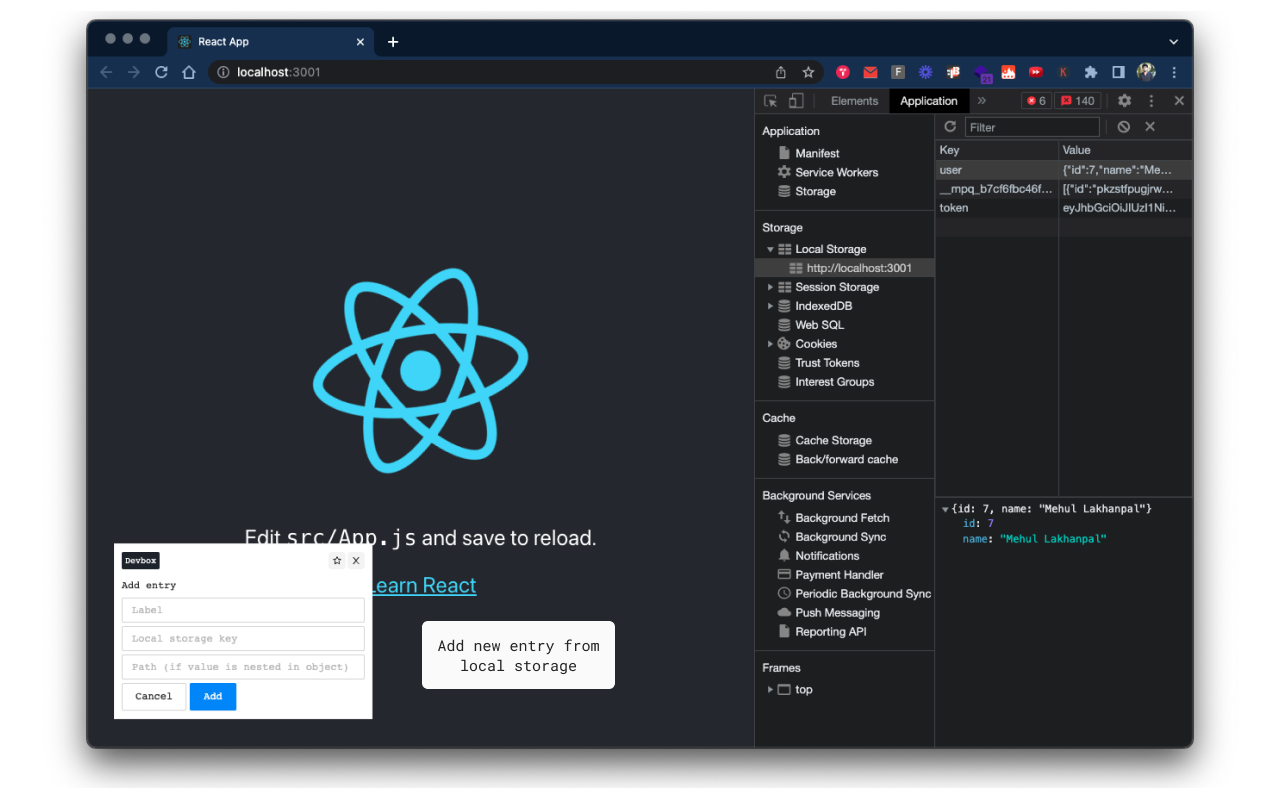1280x800 pixels.
Task: Click the blue Add button
Action: (213, 696)
